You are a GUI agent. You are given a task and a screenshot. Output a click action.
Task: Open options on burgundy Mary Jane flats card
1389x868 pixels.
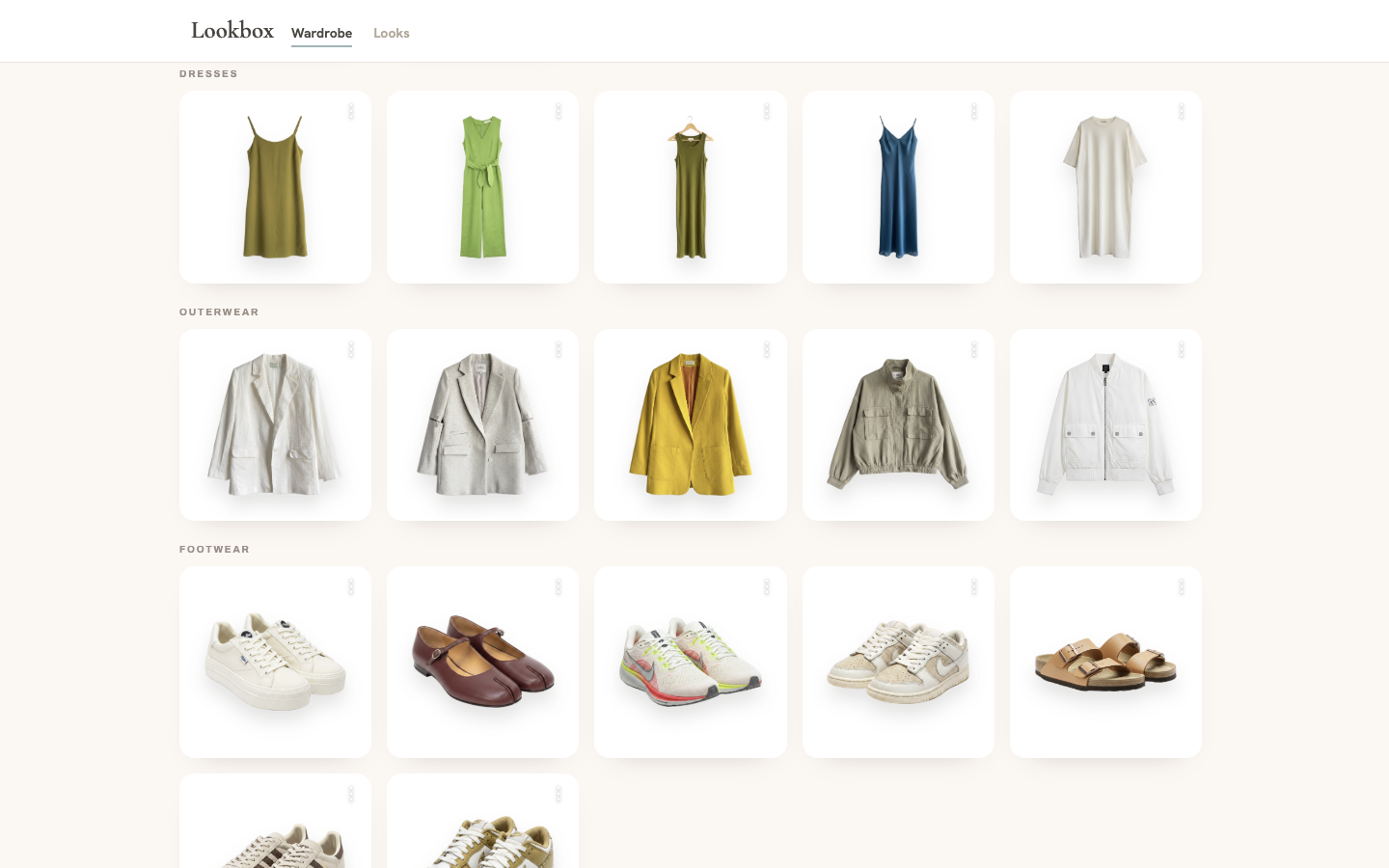(558, 586)
